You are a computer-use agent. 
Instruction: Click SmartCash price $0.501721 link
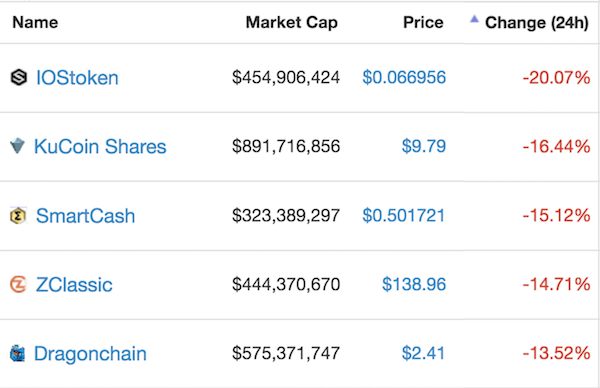click(x=404, y=215)
